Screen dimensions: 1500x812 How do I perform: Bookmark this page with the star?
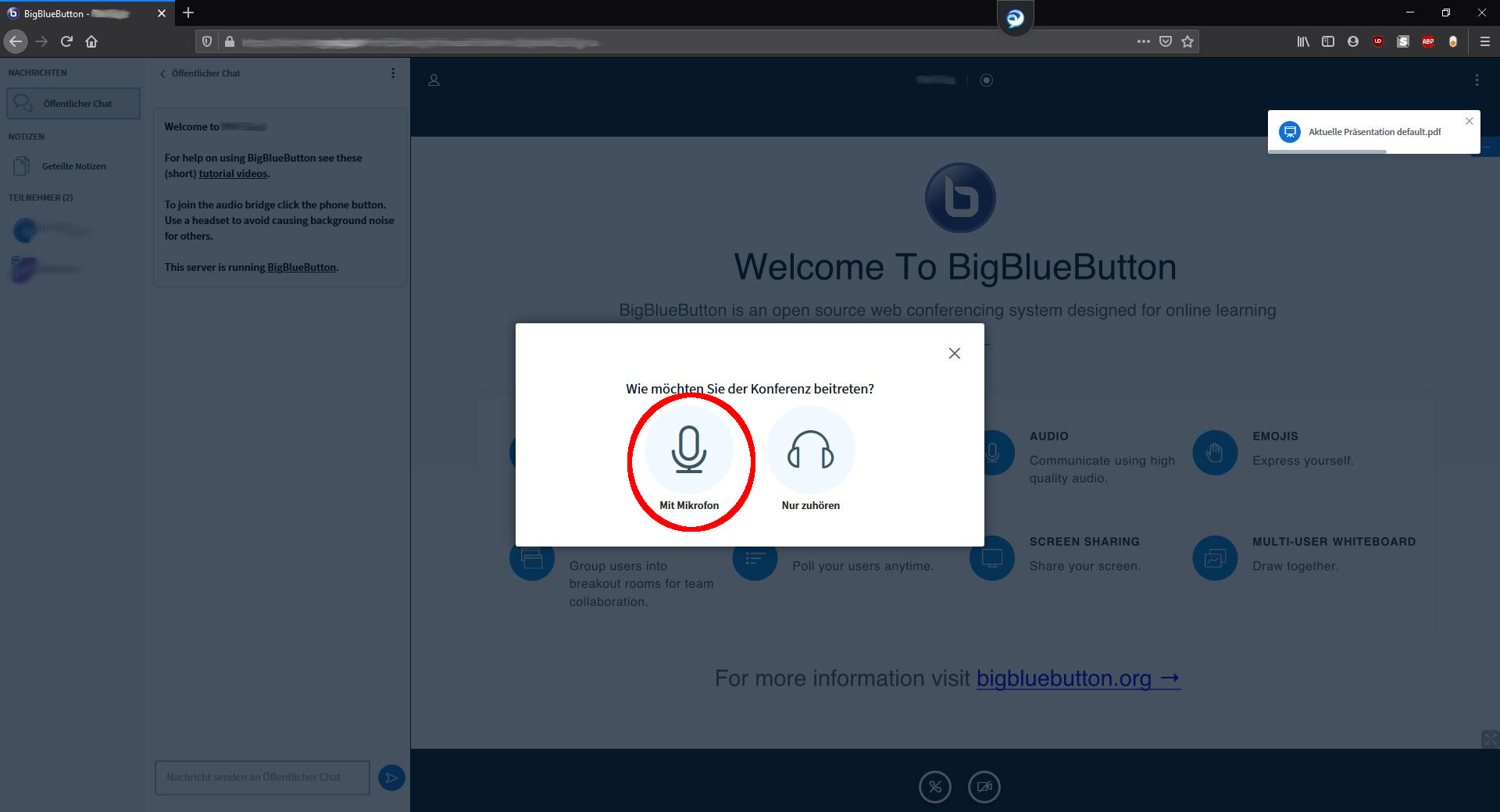click(x=1187, y=41)
